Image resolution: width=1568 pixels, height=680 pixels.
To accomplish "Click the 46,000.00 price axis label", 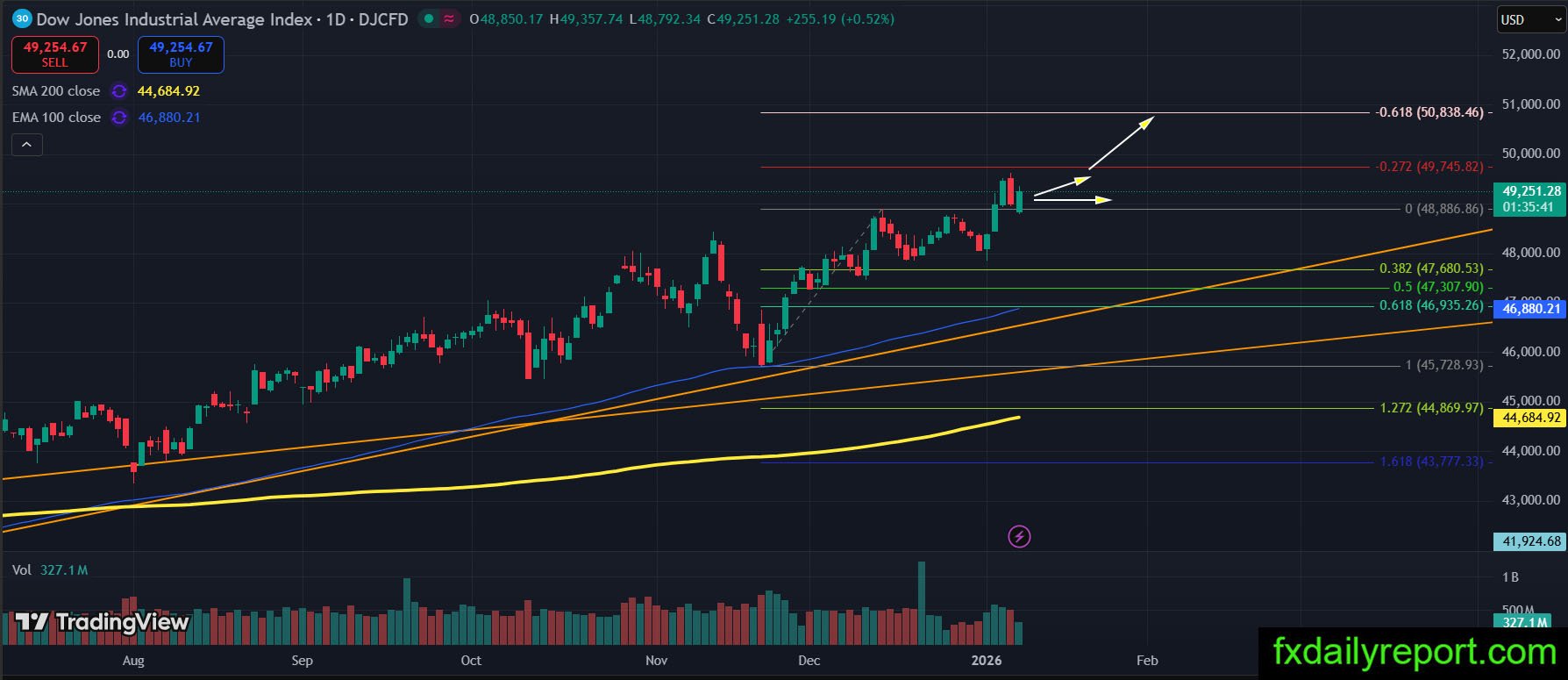I will (1531, 352).
